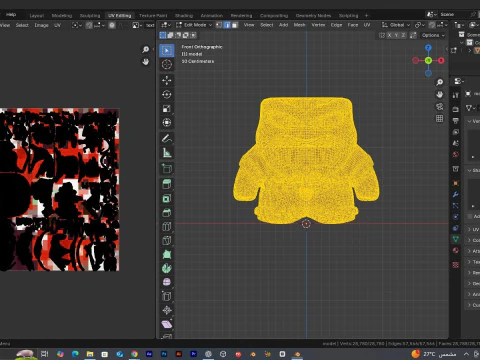The width and height of the screenshot is (480, 360).
Task: Open the Object Data green triangle tab
Action: point(456,239)
